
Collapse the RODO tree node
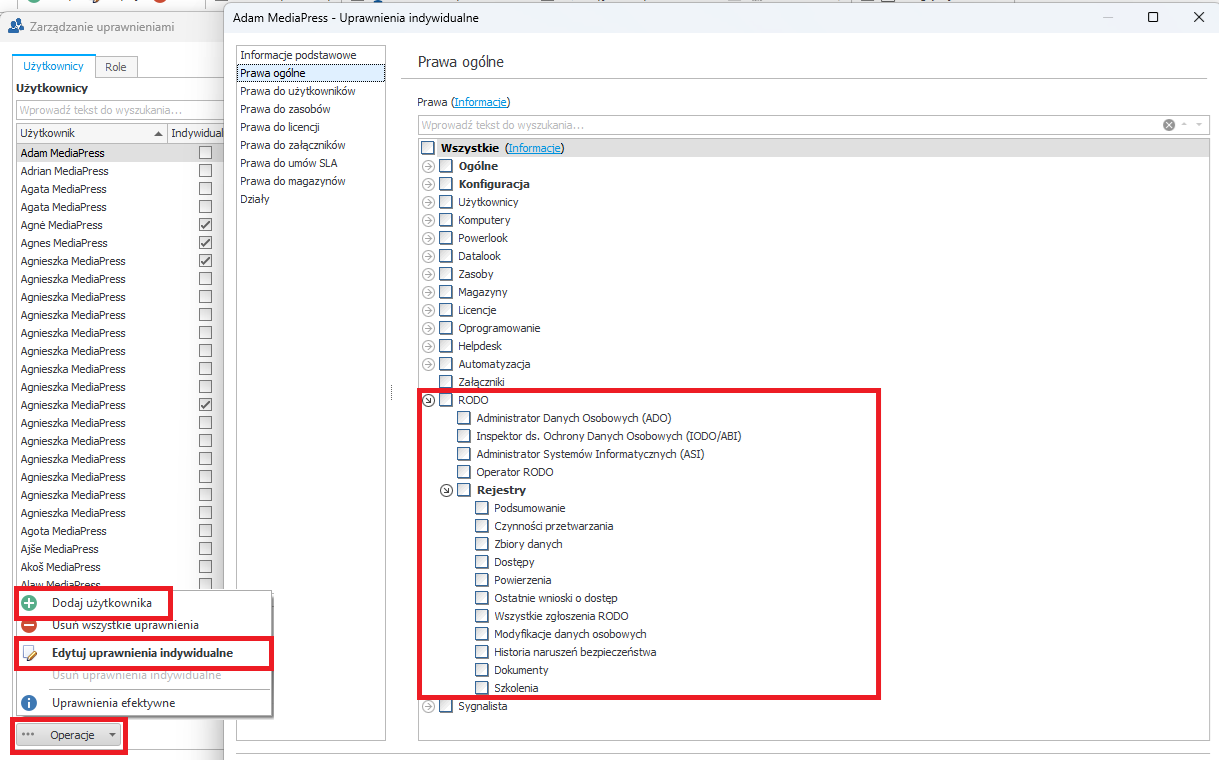pyautogui.click(x=428, y=400)
